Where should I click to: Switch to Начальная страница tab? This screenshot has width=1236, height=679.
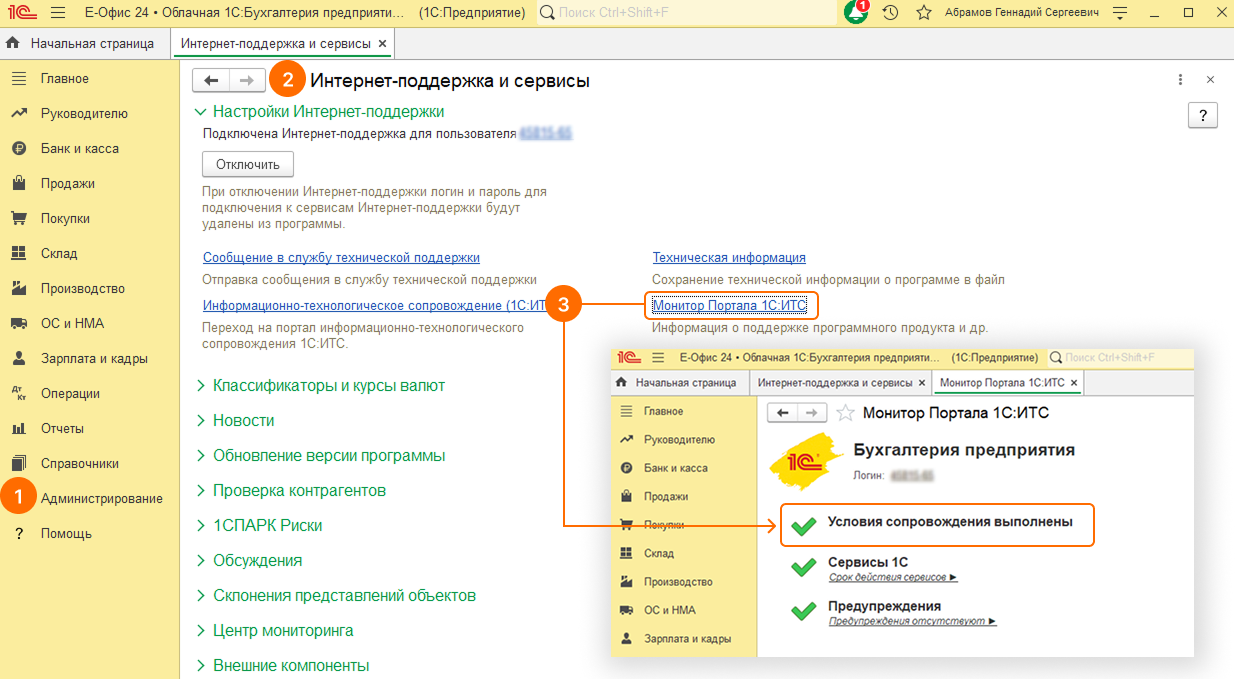pyautogui.click(x=85, y=44)
